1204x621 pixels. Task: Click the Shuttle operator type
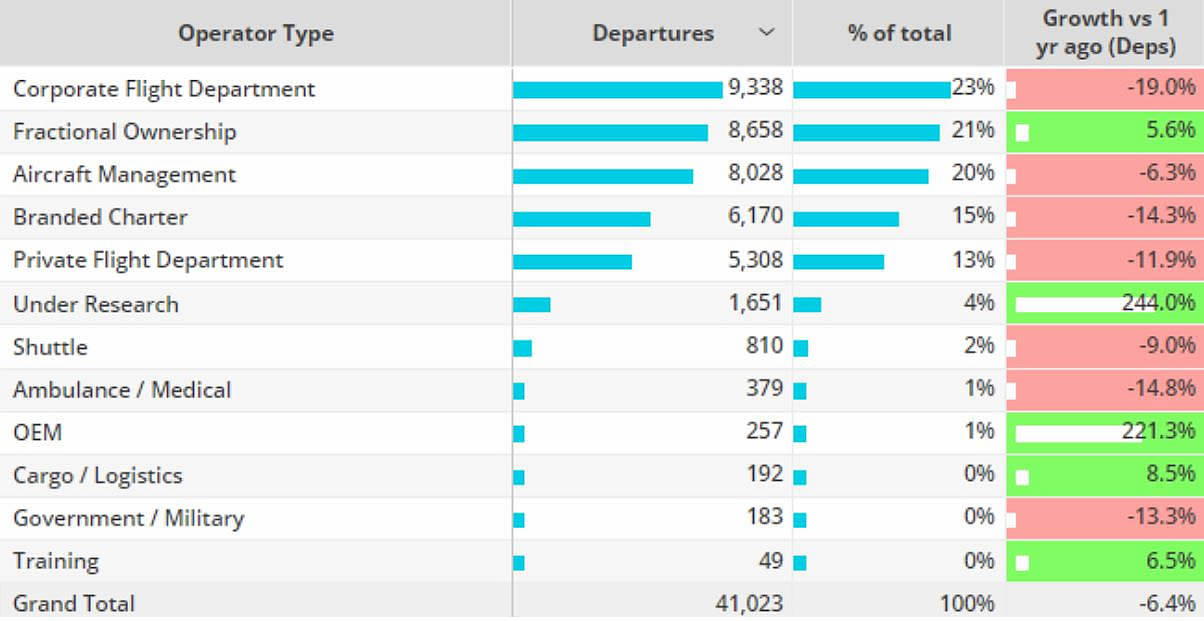click(x=50, y=348)
